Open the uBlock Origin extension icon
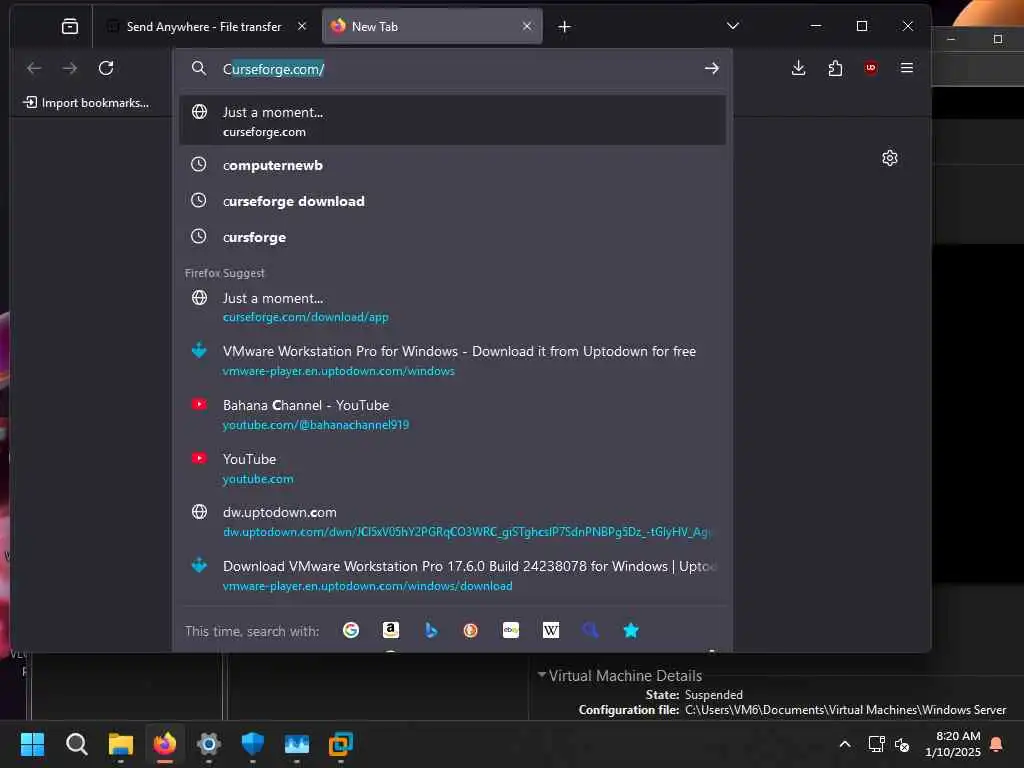 (871, 68)
